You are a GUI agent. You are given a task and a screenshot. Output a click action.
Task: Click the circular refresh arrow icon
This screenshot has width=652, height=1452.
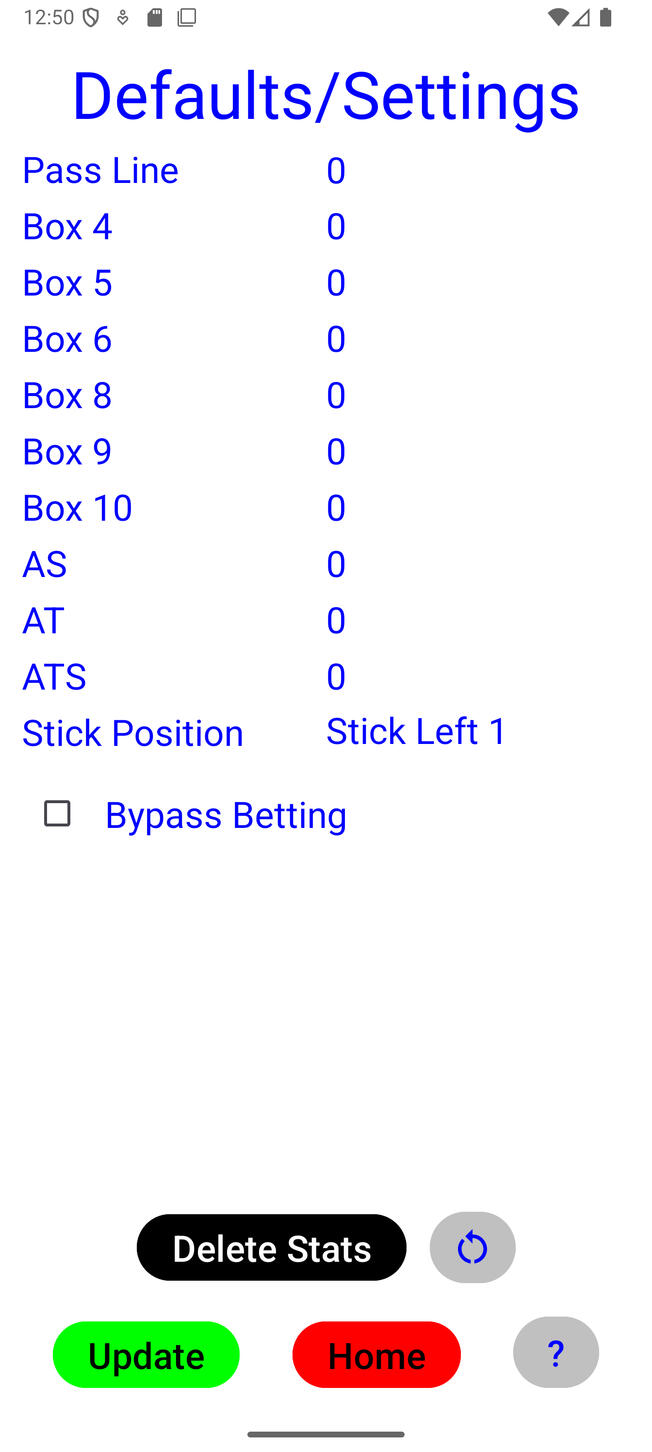[472, 1248]
